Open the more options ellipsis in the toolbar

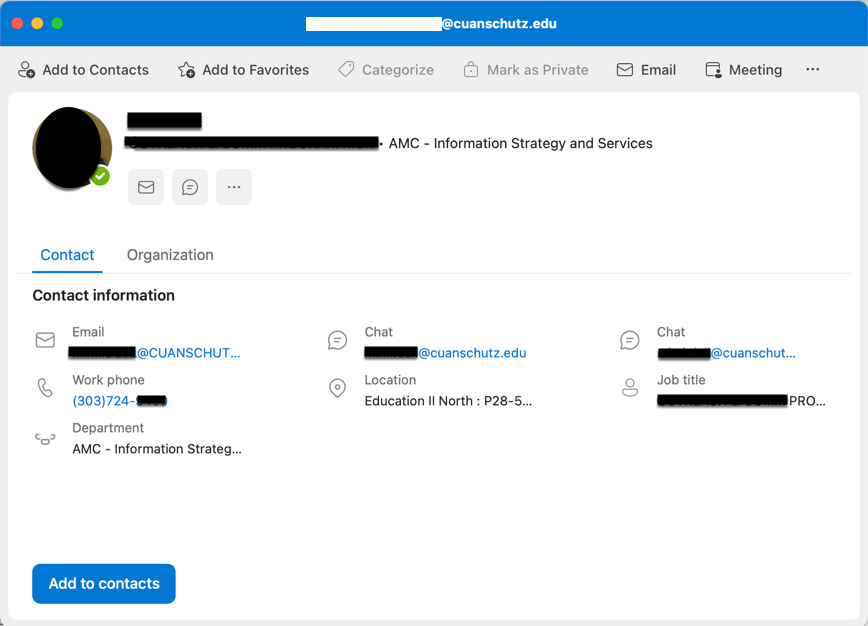click(812, 69)
